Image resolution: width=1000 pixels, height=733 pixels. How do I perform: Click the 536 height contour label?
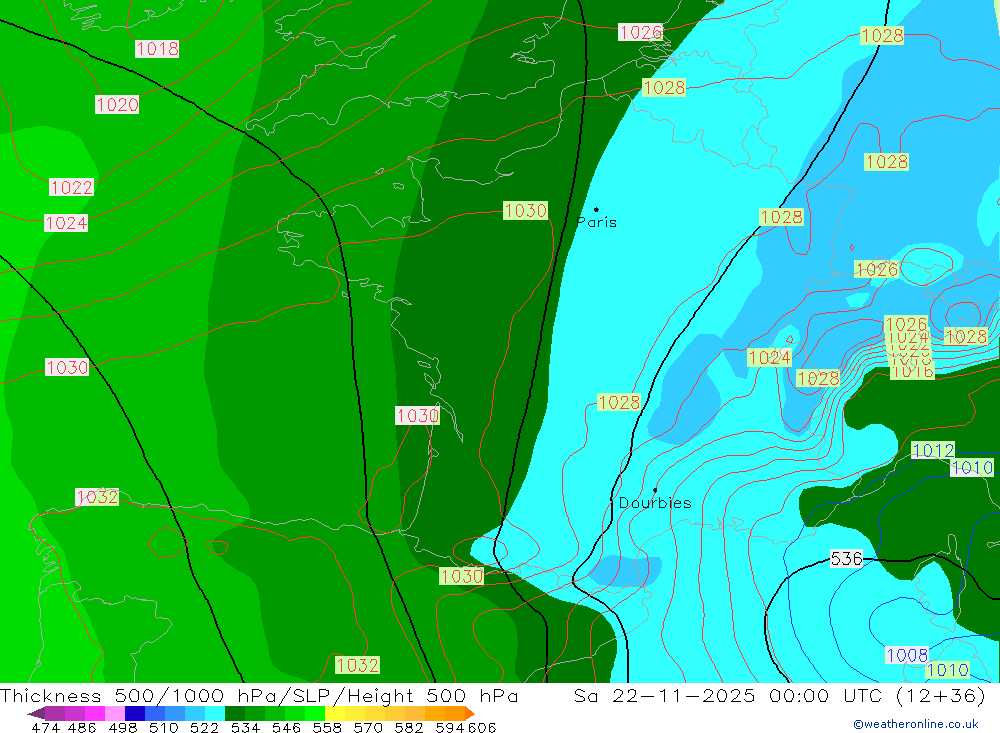[846, 559]
